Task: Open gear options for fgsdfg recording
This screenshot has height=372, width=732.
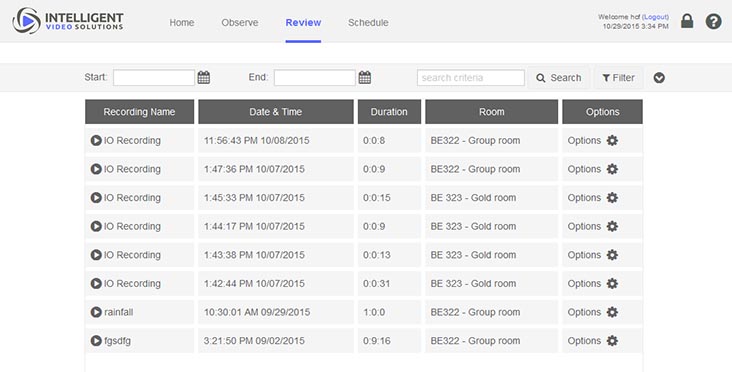Action: 612,341
